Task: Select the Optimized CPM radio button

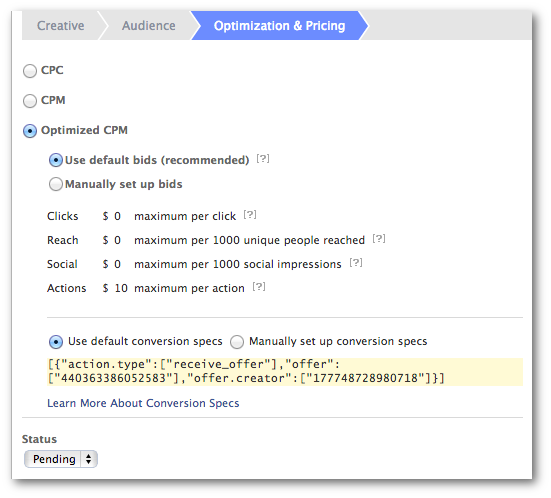Action: (x=30, y=131)
